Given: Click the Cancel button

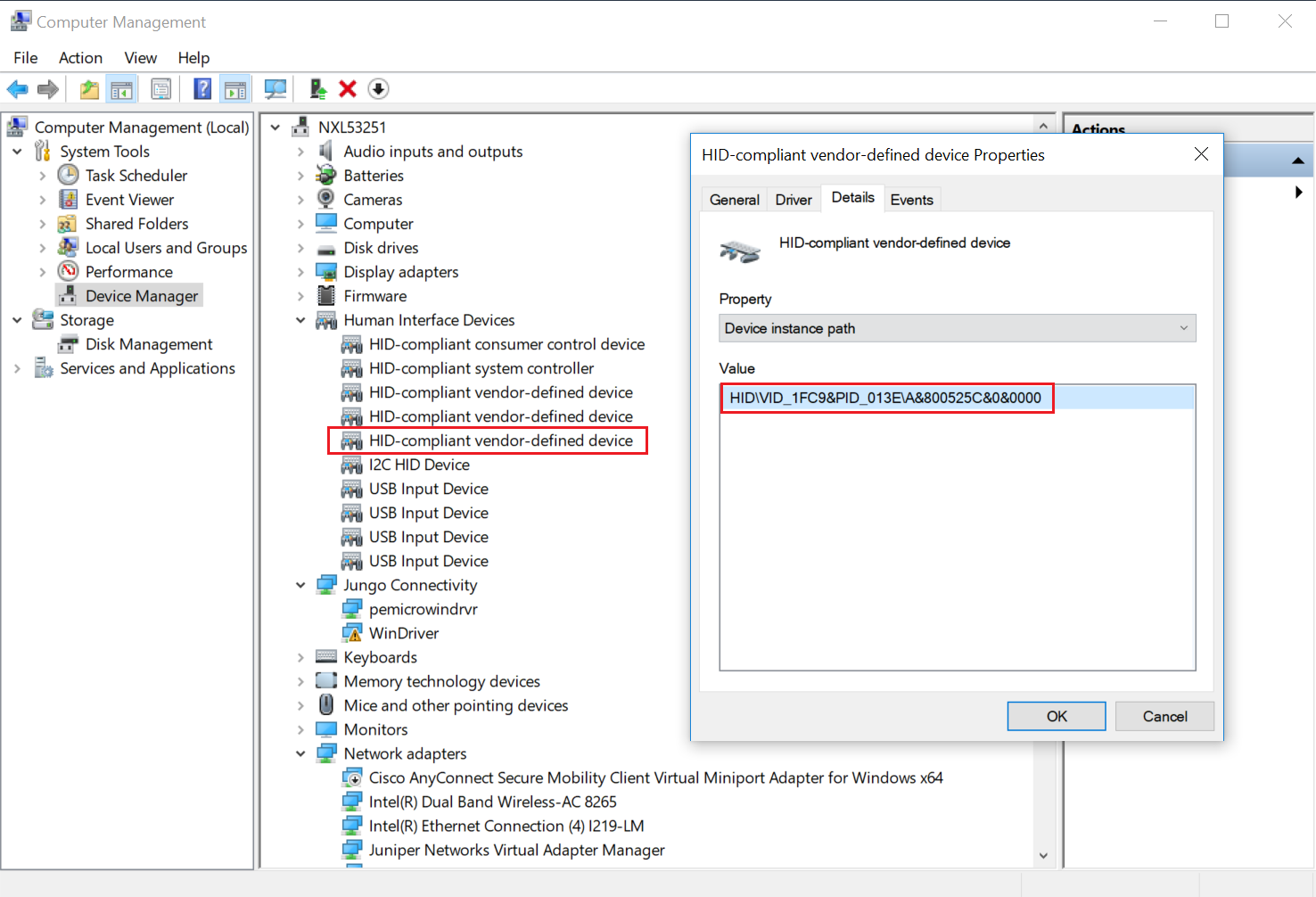Looking at the screenshot, I should coord(1164,716).
